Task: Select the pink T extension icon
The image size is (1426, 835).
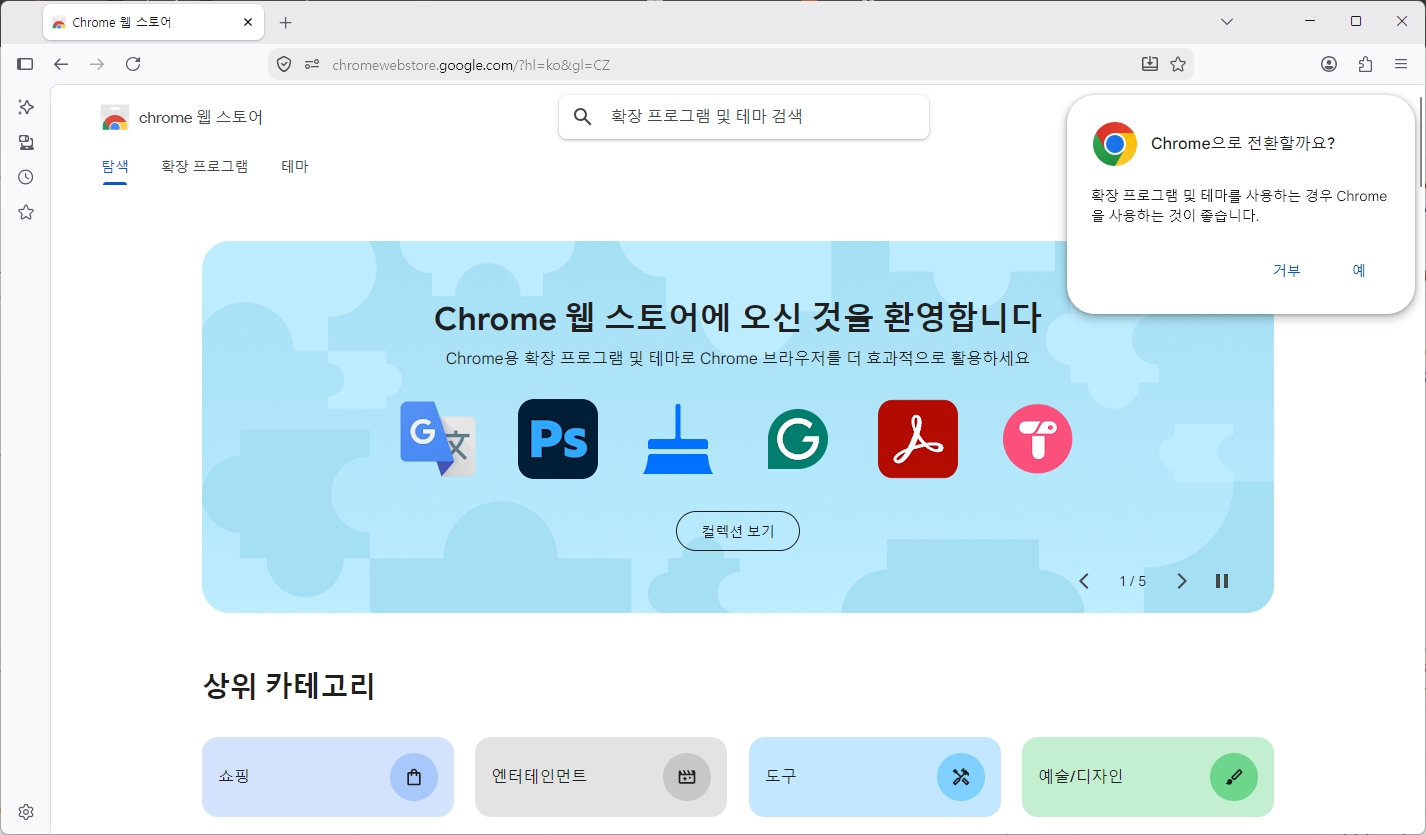Action: [x=1038, y=439]
